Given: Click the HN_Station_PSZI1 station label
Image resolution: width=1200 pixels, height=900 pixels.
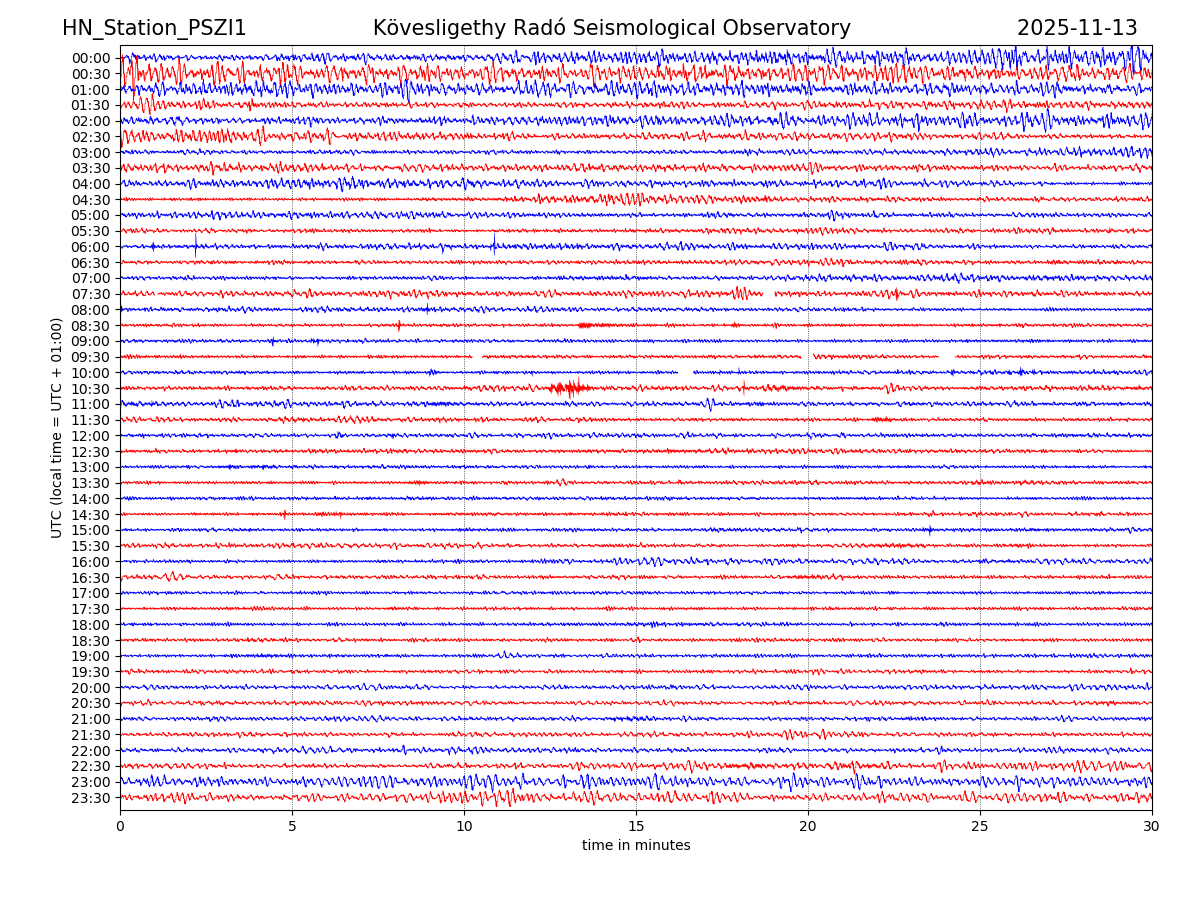Looking at the screenshot, I should click(154, 29).
